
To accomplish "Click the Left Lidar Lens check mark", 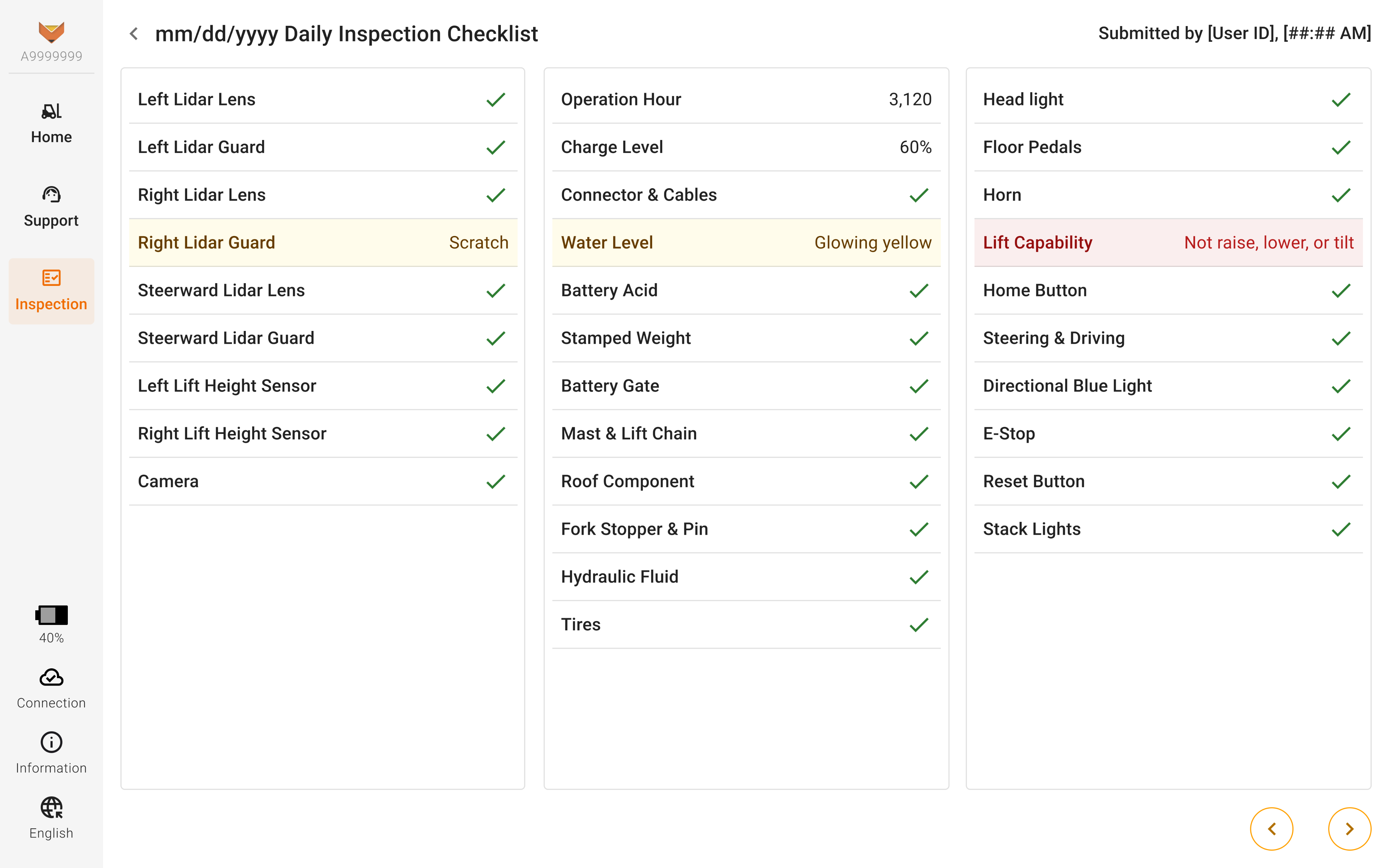I will pyautogui.click(x=495, y=100).
